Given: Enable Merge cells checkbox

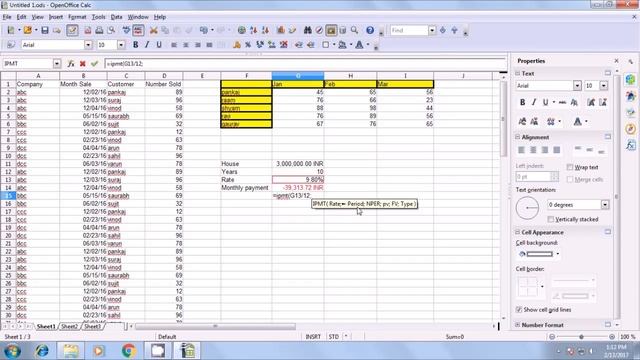Looking at the screenshot, I should coord(570,180).
